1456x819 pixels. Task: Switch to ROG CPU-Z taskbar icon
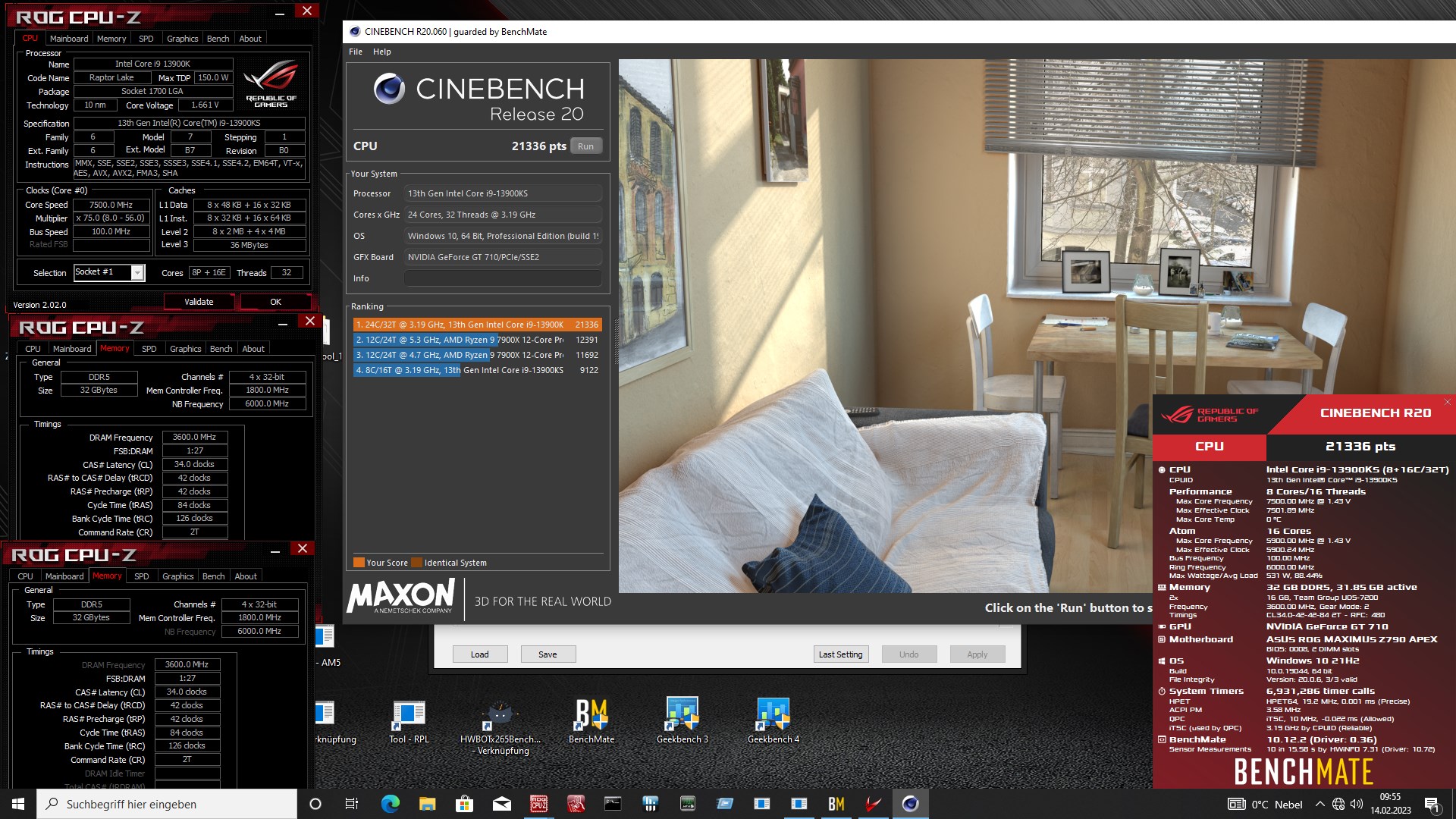538,804
